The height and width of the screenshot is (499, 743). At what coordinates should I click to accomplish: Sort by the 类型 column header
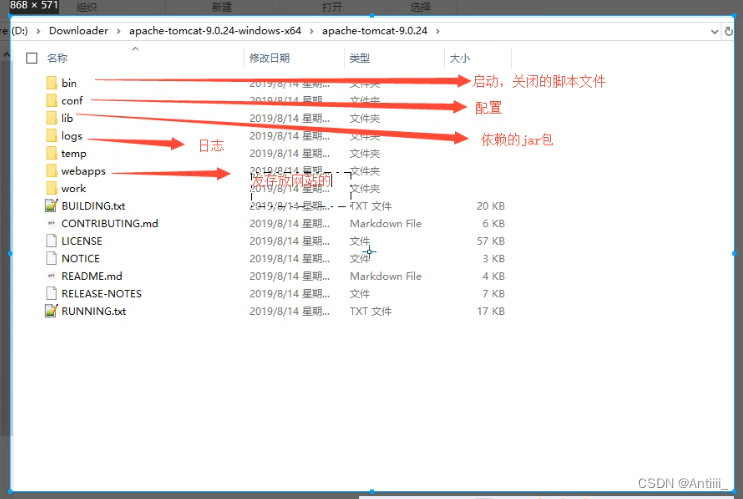click(x=360, y=58)
